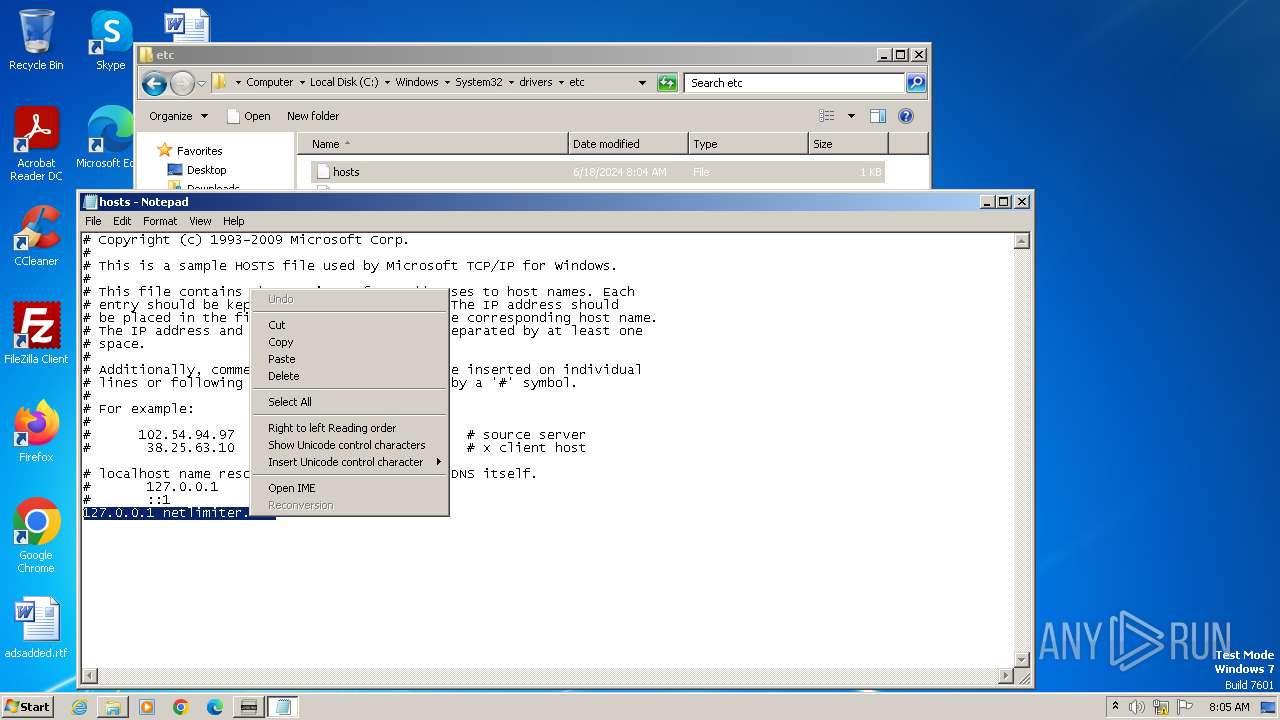
Task: Click the Explorer Back arrow button
Action: [154, 83]
